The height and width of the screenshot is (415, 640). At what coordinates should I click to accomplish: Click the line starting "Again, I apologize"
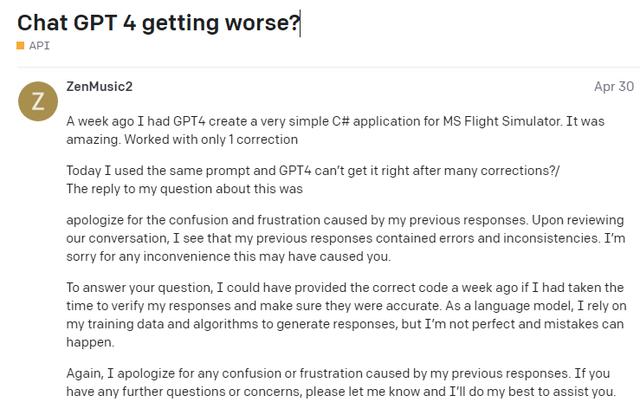pos(338,373)
